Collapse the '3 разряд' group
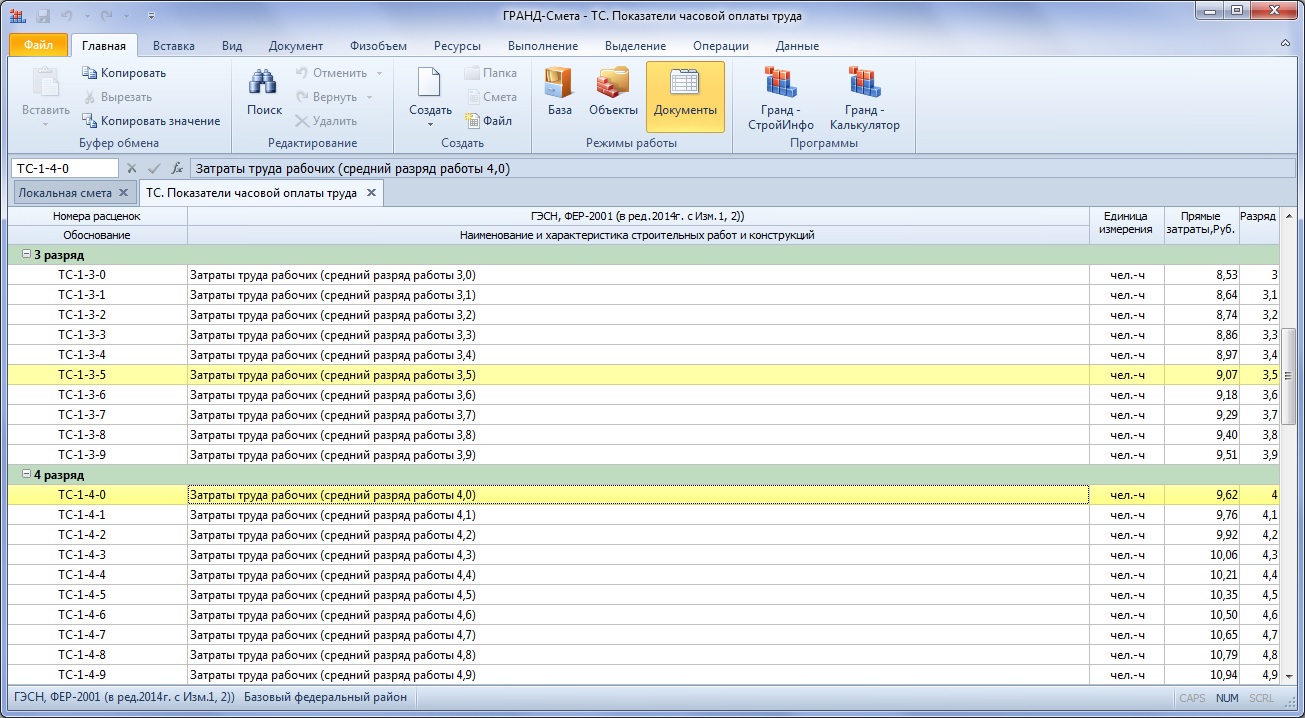 click(x=26, y=255)
